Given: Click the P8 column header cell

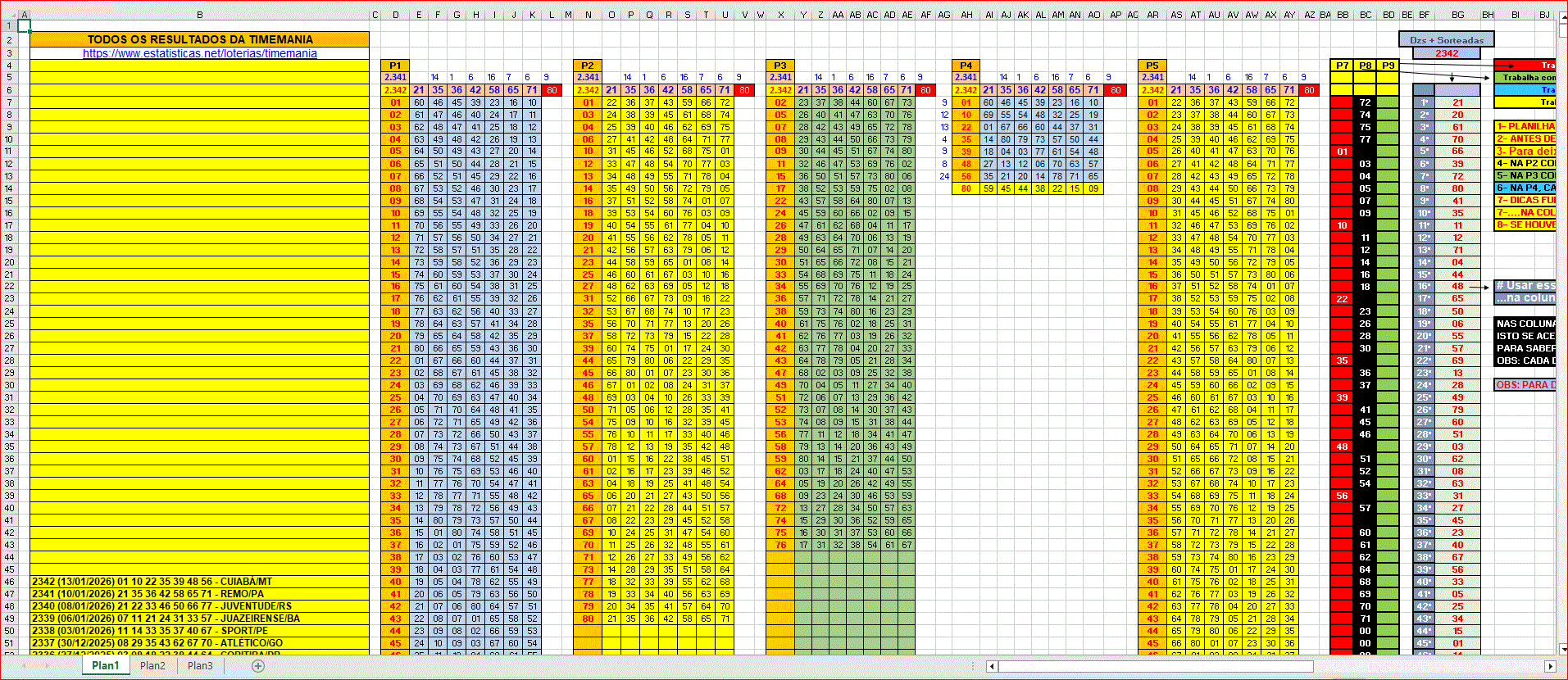Looking at the screenshot, I should (1365, 66).
